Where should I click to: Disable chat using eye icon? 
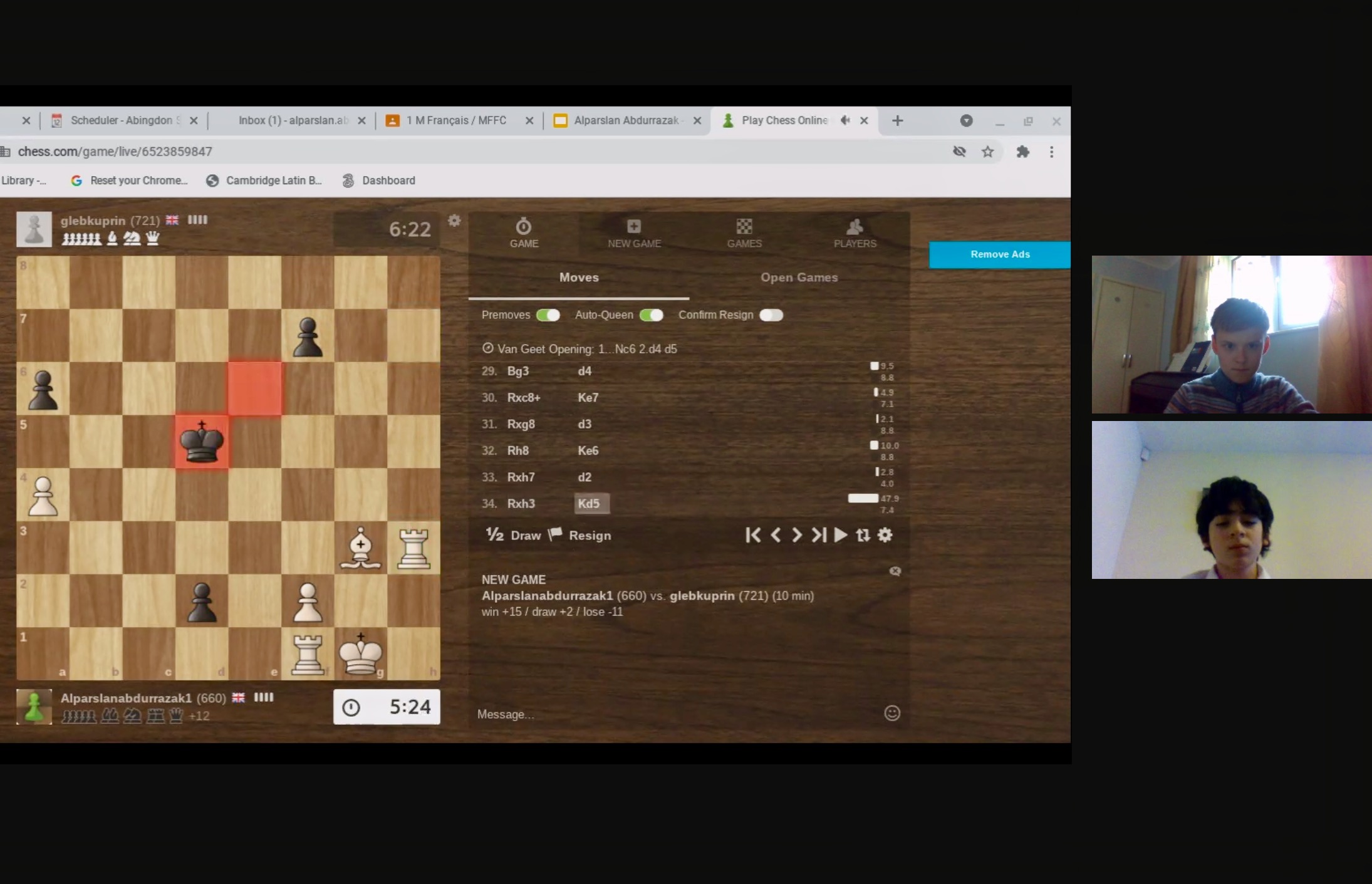(x=895, y=571)
